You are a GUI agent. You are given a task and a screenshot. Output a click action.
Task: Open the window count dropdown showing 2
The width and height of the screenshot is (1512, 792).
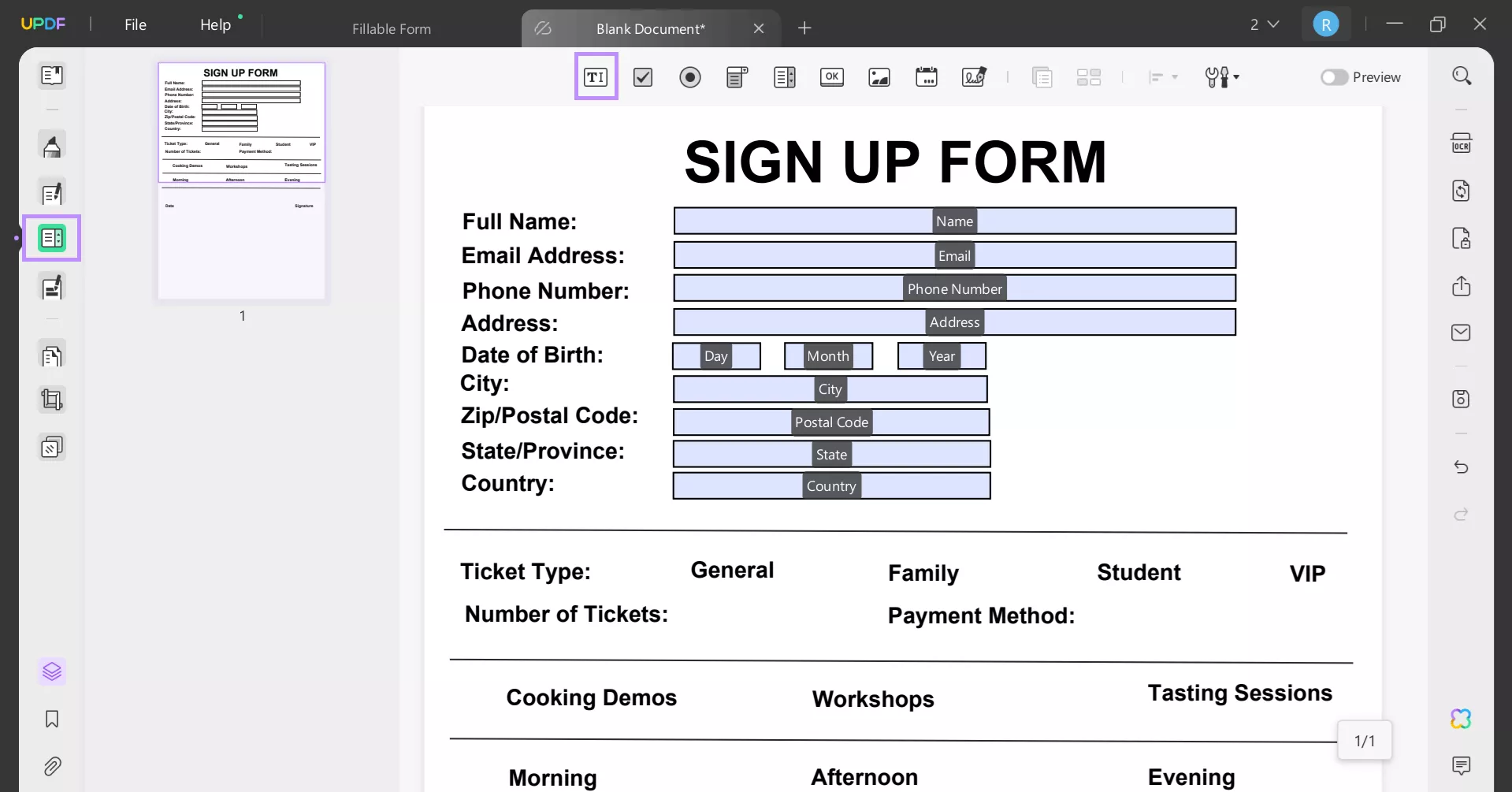tap(1265, 24)
